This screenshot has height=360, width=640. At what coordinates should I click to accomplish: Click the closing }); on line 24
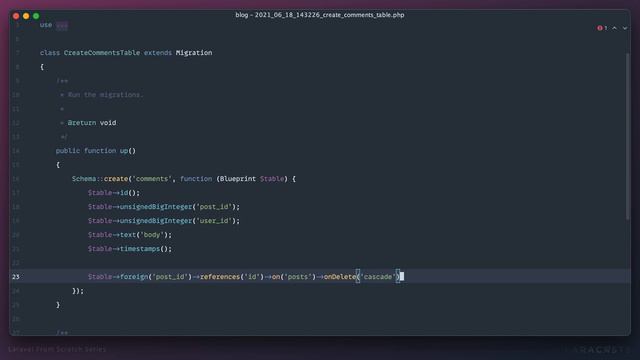coord(78,291)
